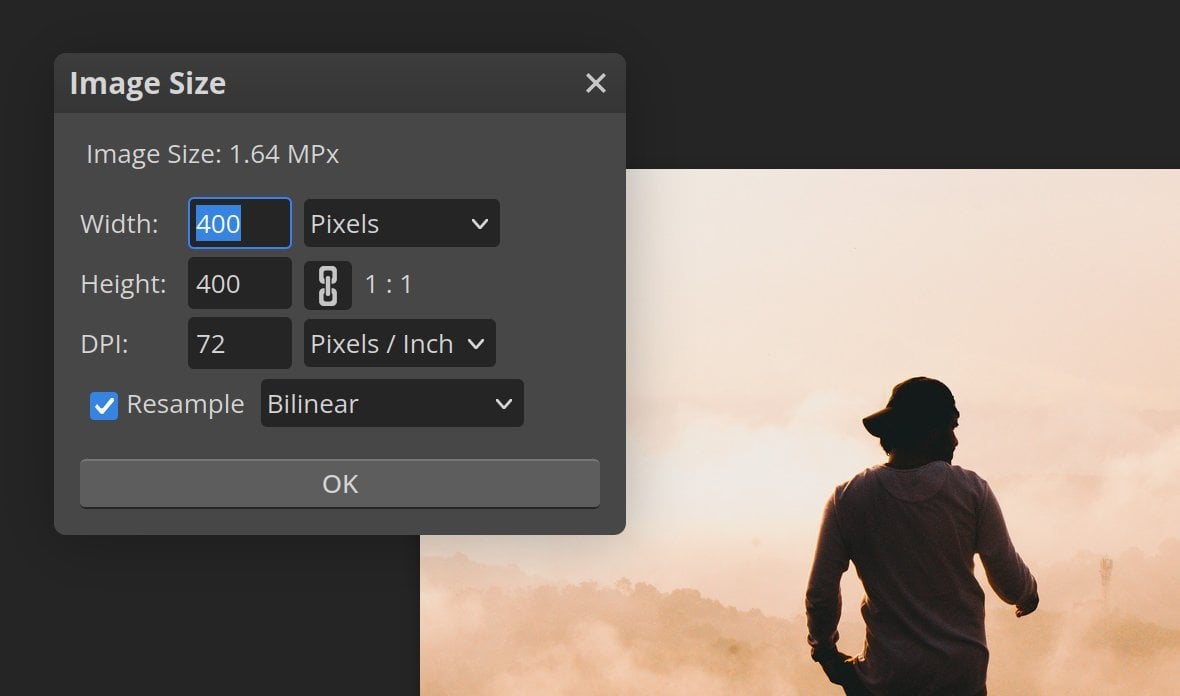
Task: Click into the Height value field
Action: [x=240, y=284]
